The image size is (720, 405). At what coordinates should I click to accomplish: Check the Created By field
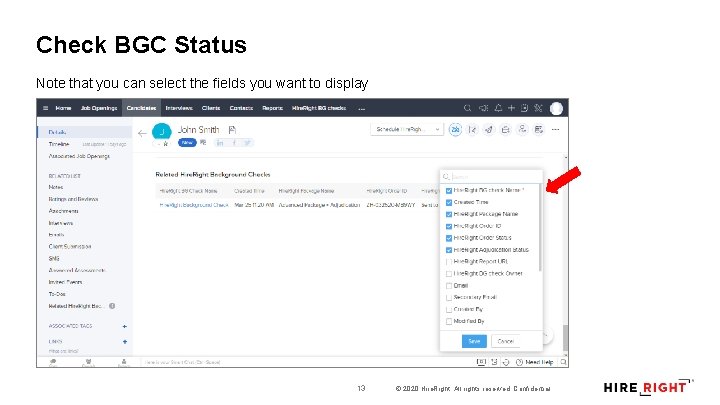click(449, 309)
